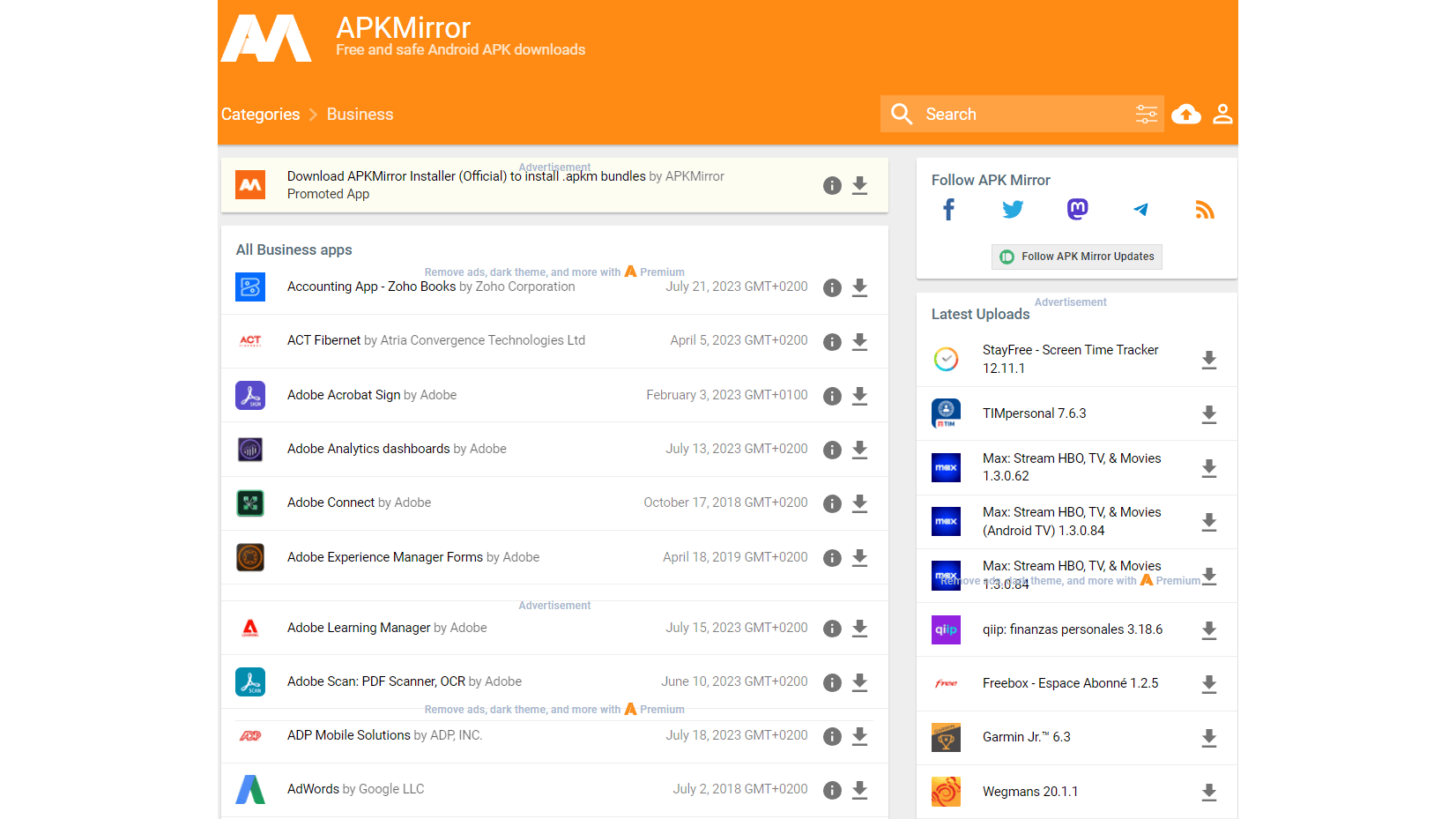The width and height of the screenshot is (1456, 819).
Task: Download StayFree - Screen Time Tracker 12.11.1
Action: pyautogui.click(x=1209, y=360)
